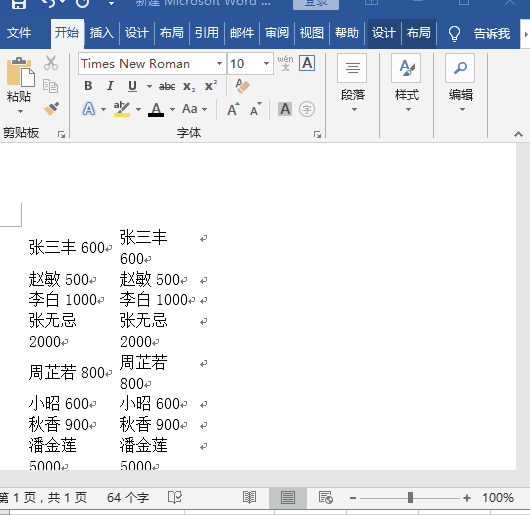Screen dimensions: 530x515
Task: Switch to the Mailings (邮件) tab
Action: [242, 33]
